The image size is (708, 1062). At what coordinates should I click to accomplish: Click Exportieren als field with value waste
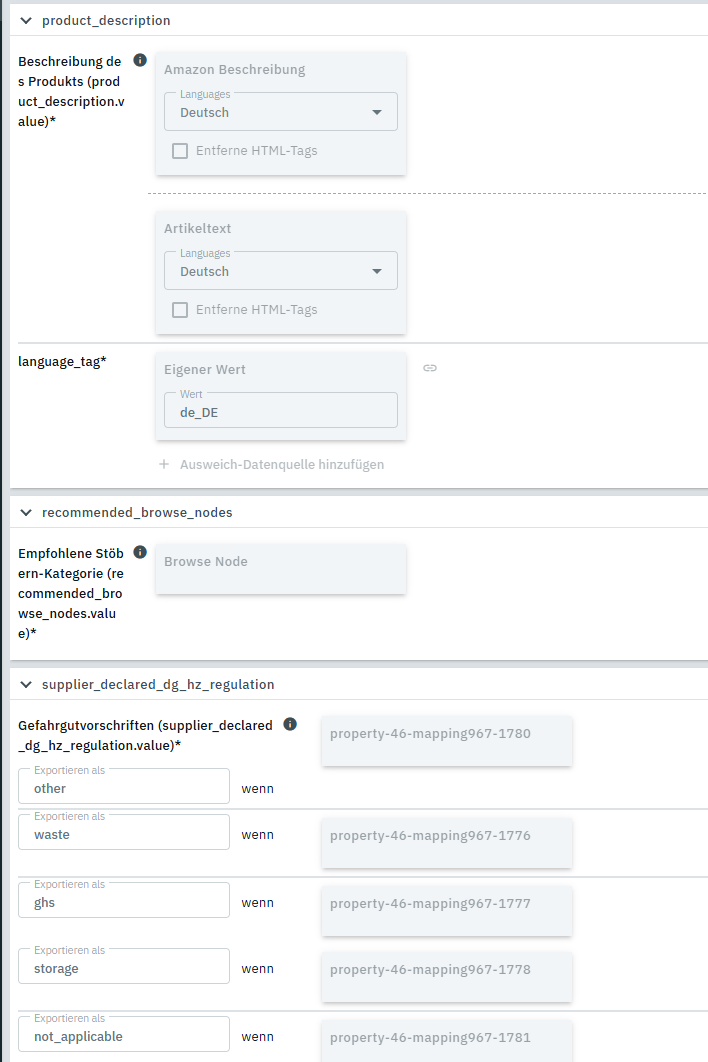pyautogui.click(x=124, y=834)
